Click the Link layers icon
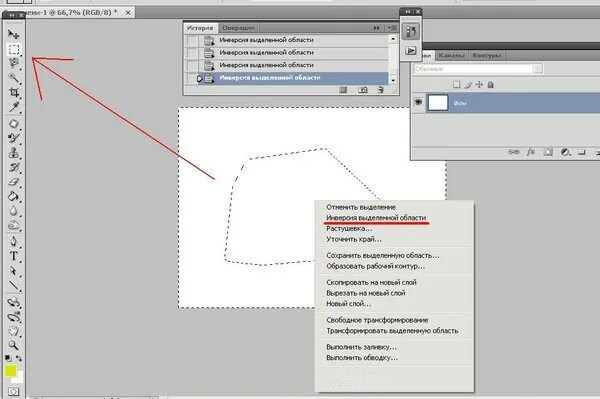600x399 pixels. pyautogui.click(x=514, y=152)
